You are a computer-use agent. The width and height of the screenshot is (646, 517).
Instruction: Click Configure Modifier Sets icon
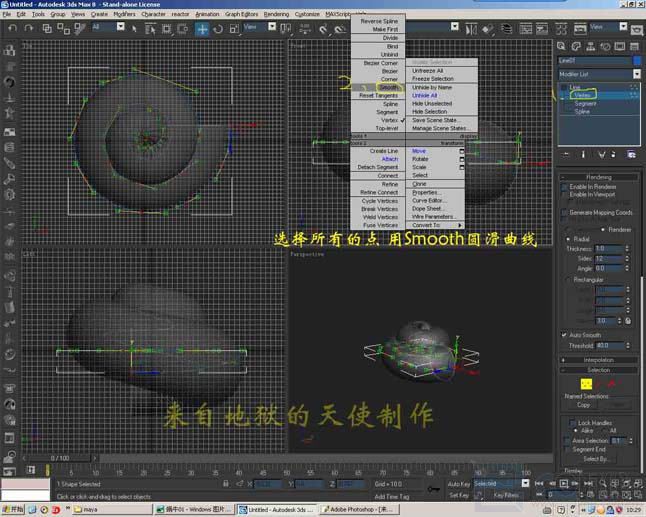pyautogui.click(x=632, y=154)
